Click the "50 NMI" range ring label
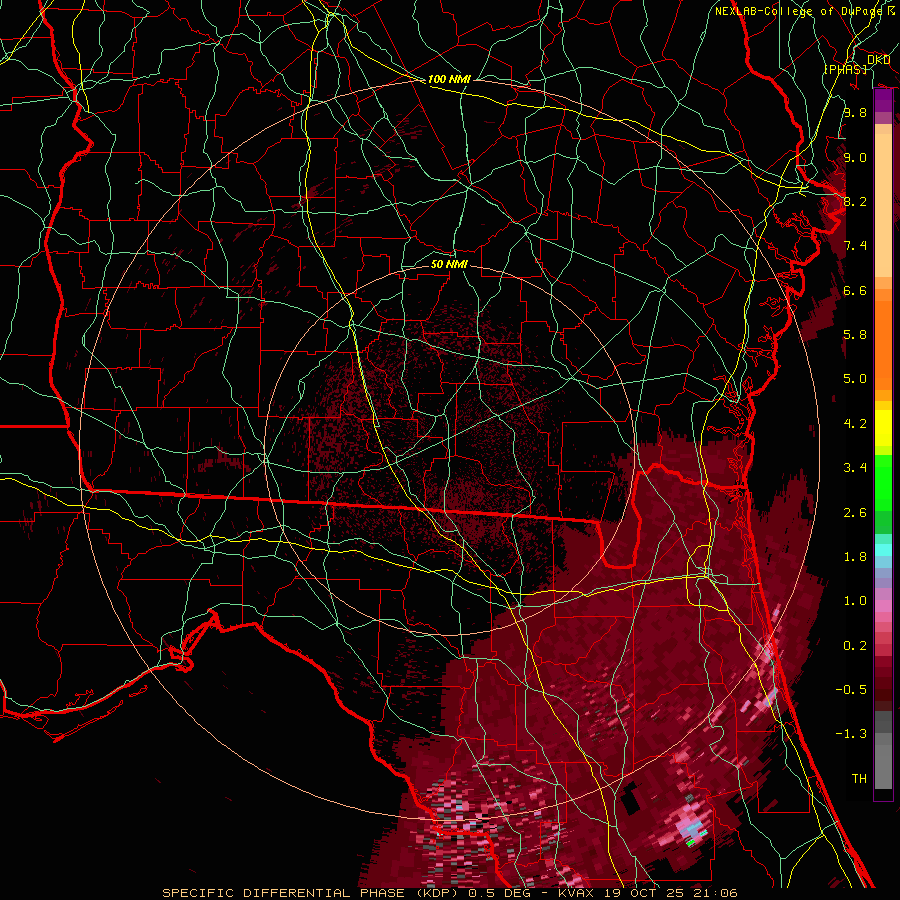This screenshot has height=900, width=900. 449,264
